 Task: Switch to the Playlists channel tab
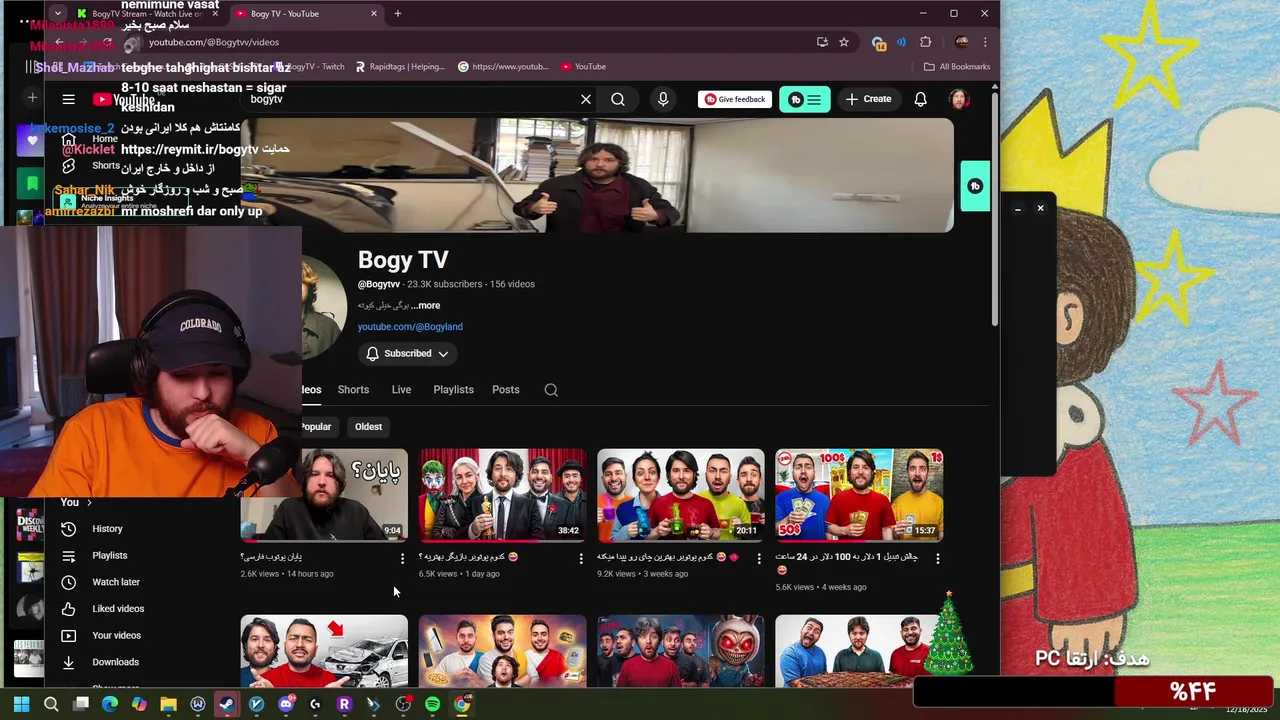coord(453,390)
